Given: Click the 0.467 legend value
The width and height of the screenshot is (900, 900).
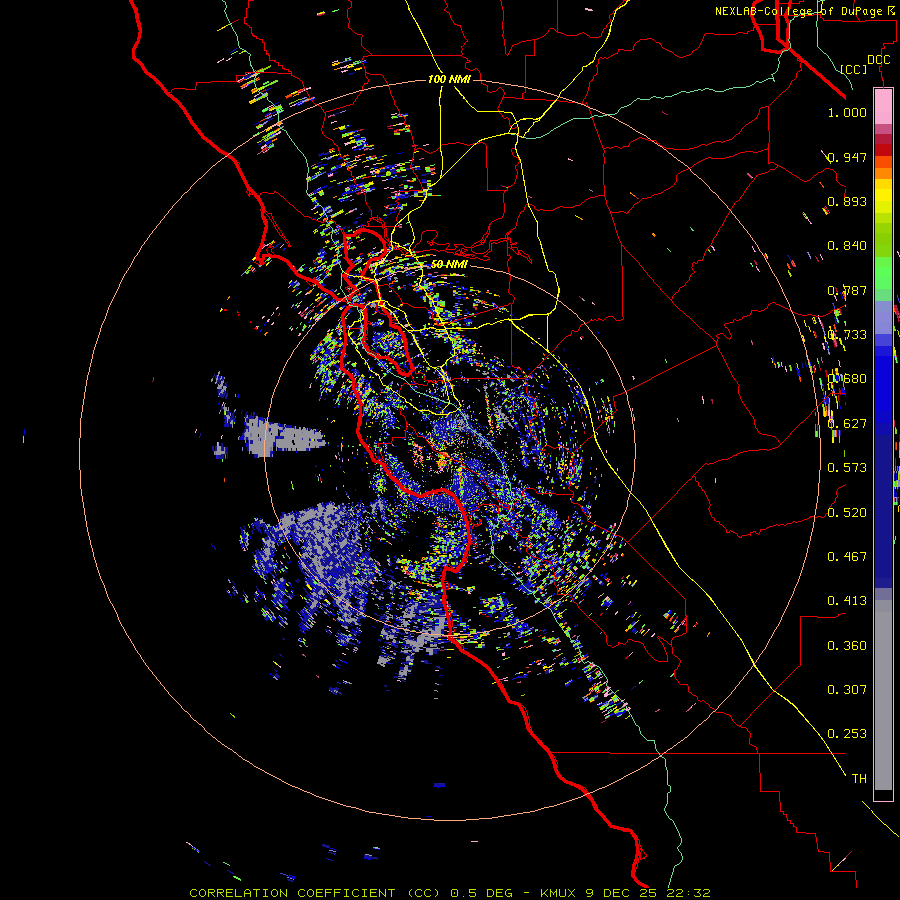Looking at the screenshot, I should 847,557.
